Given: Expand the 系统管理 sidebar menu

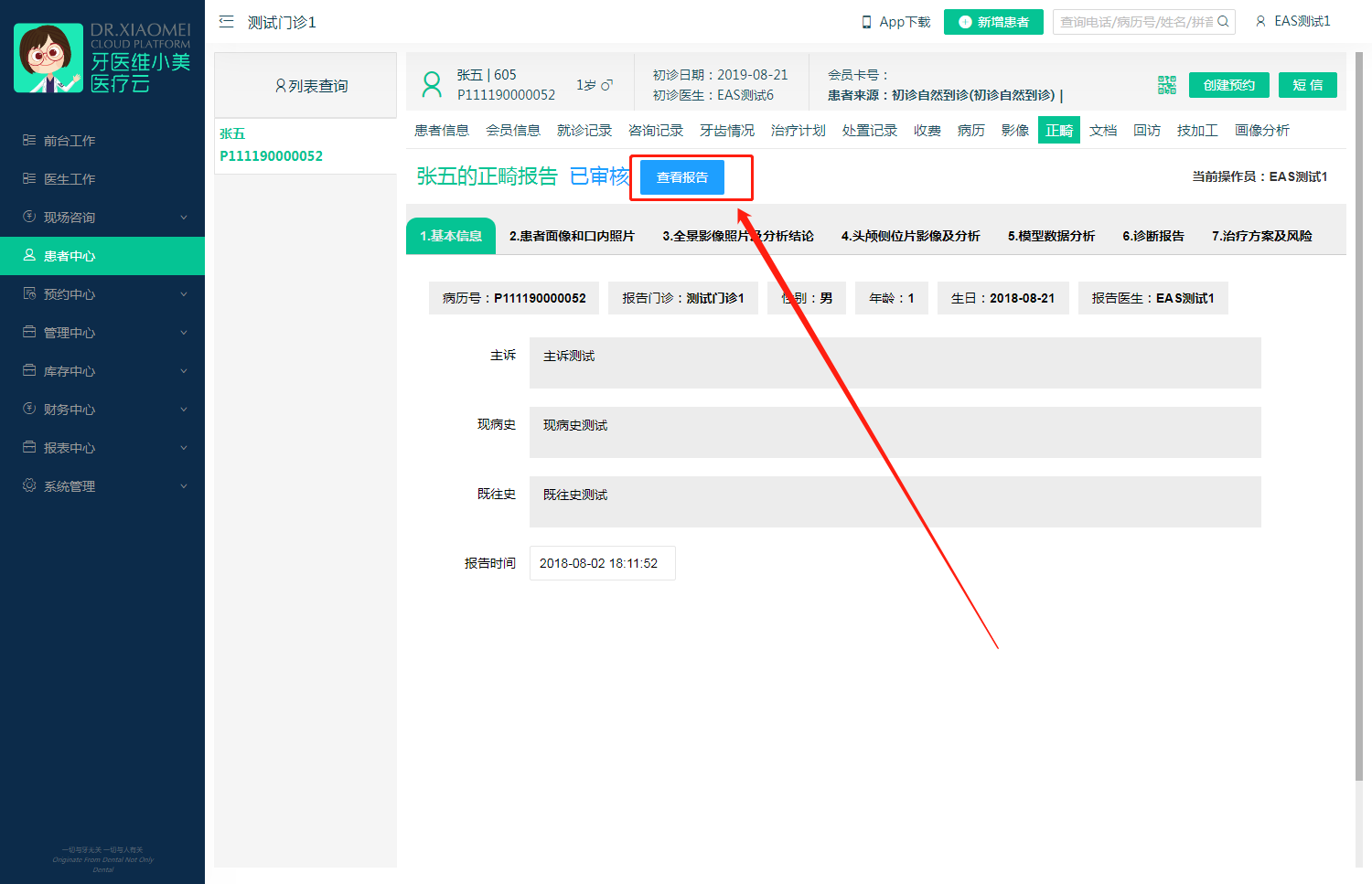Looking at the screenshot, I should click(x=102, y=486).
